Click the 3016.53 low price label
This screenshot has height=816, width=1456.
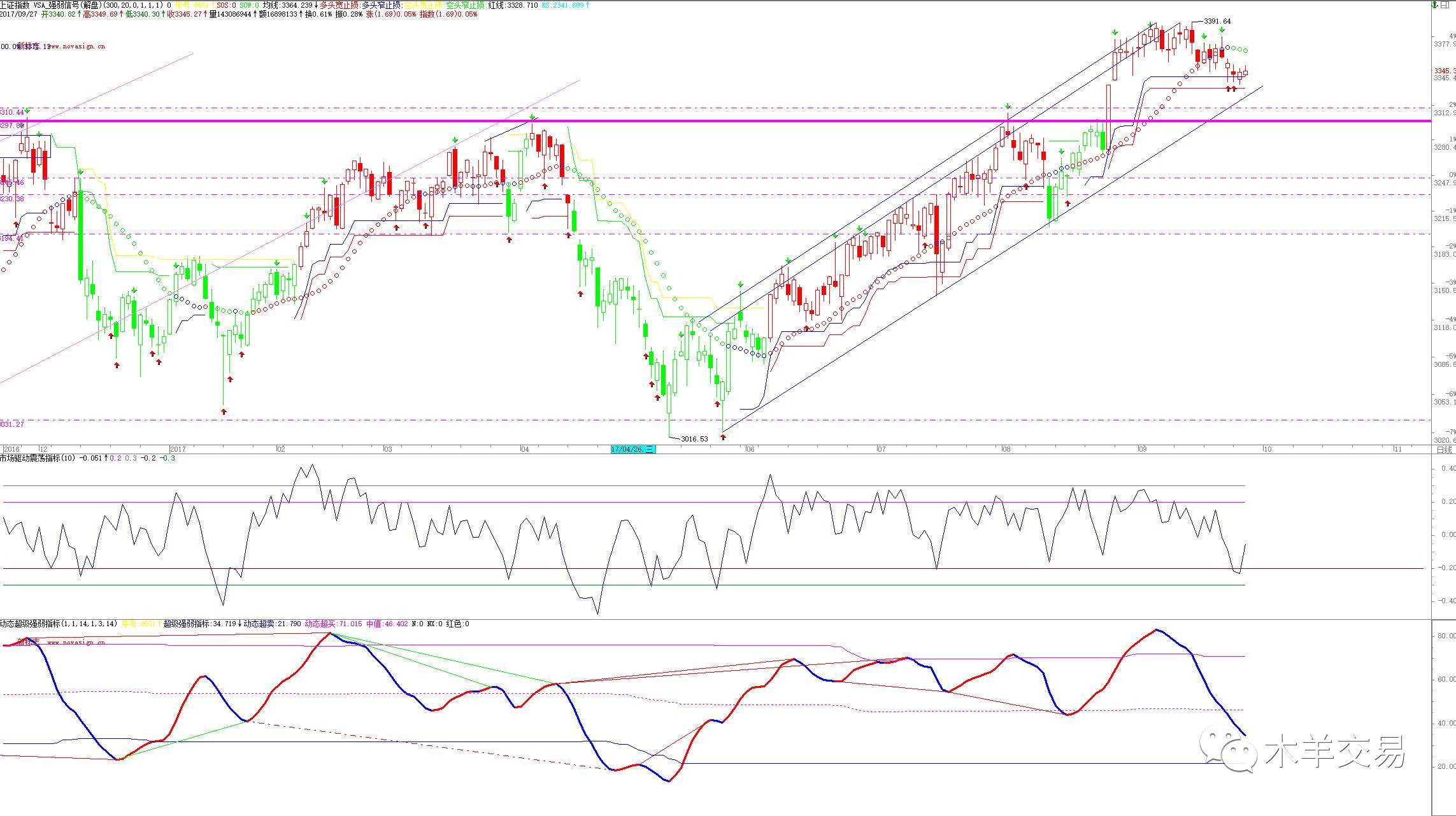click(694, 439)
